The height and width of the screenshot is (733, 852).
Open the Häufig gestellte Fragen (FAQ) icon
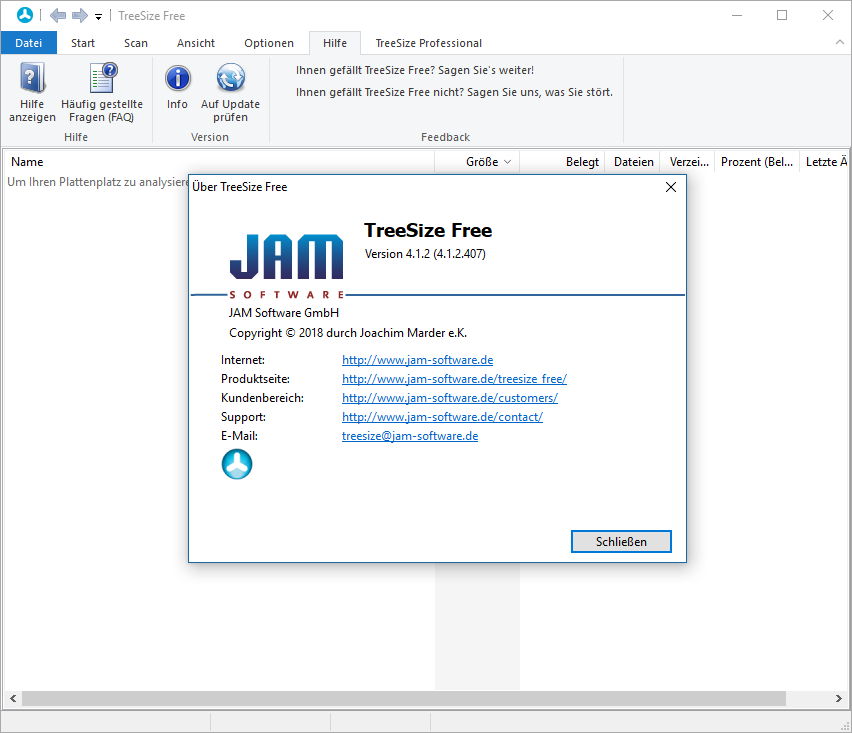(x=102, y=78)
